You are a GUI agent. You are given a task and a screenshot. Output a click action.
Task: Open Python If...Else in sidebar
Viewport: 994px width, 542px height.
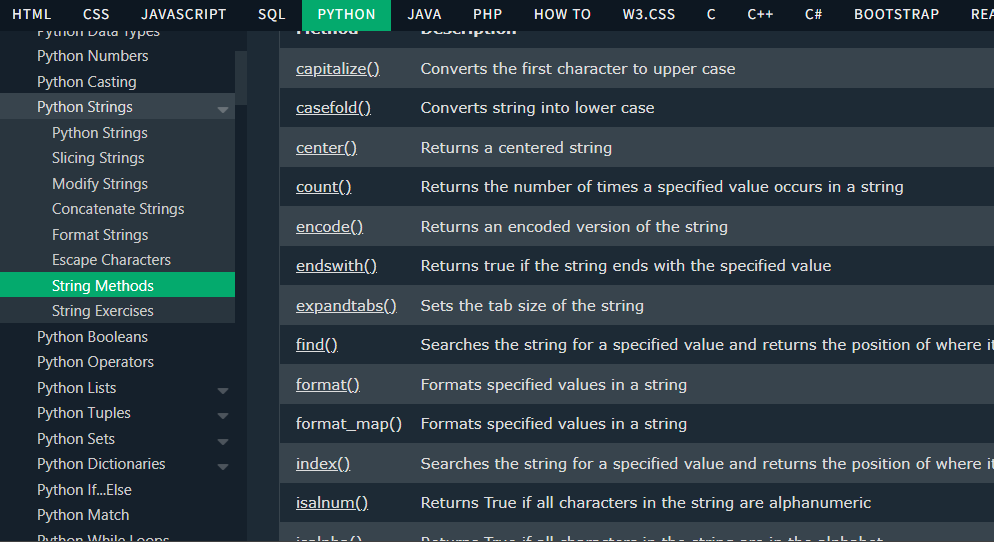[84, 490]
